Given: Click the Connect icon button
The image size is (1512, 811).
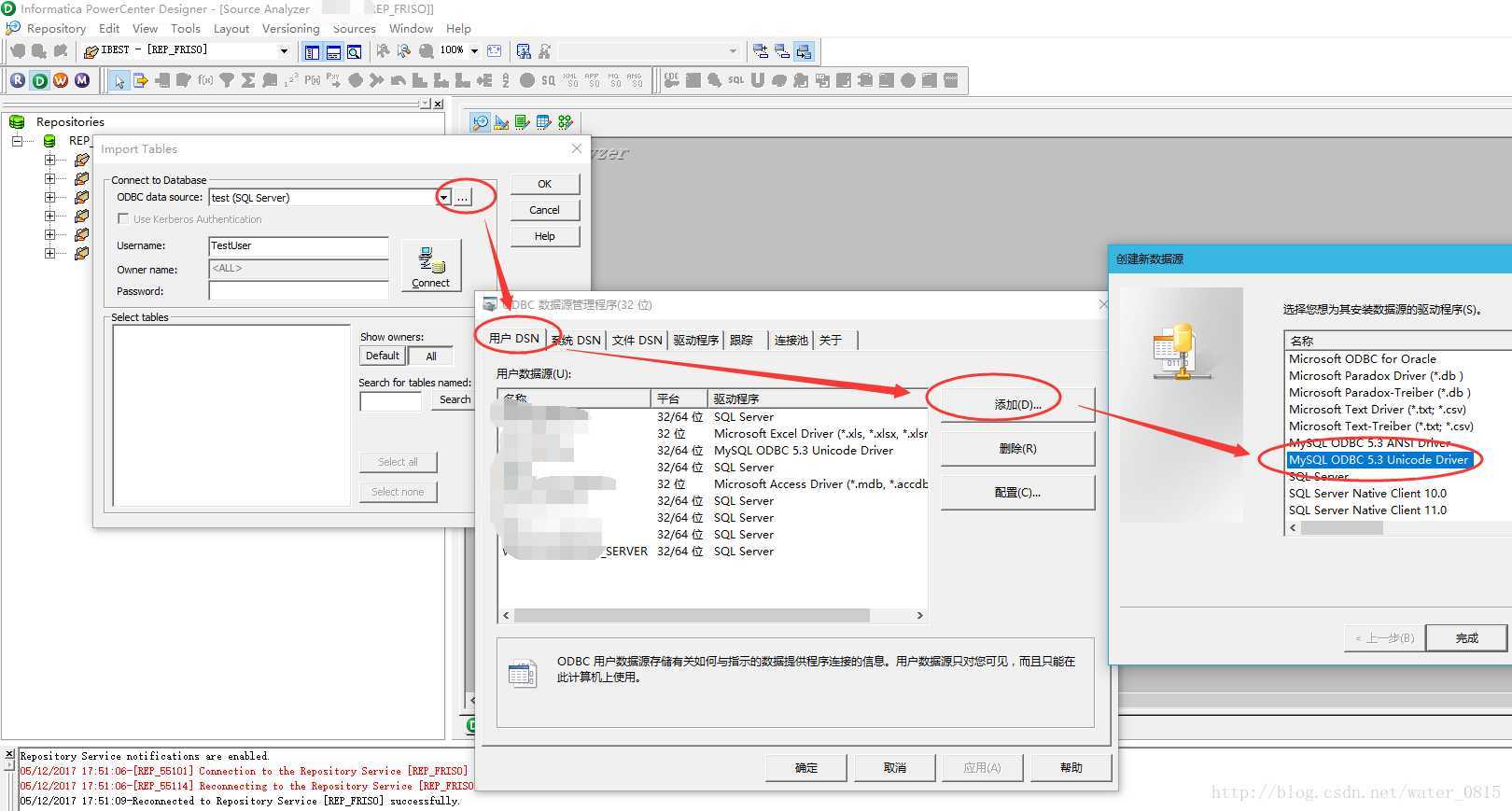Looking at the screenshot, I should tap(431, 266).
